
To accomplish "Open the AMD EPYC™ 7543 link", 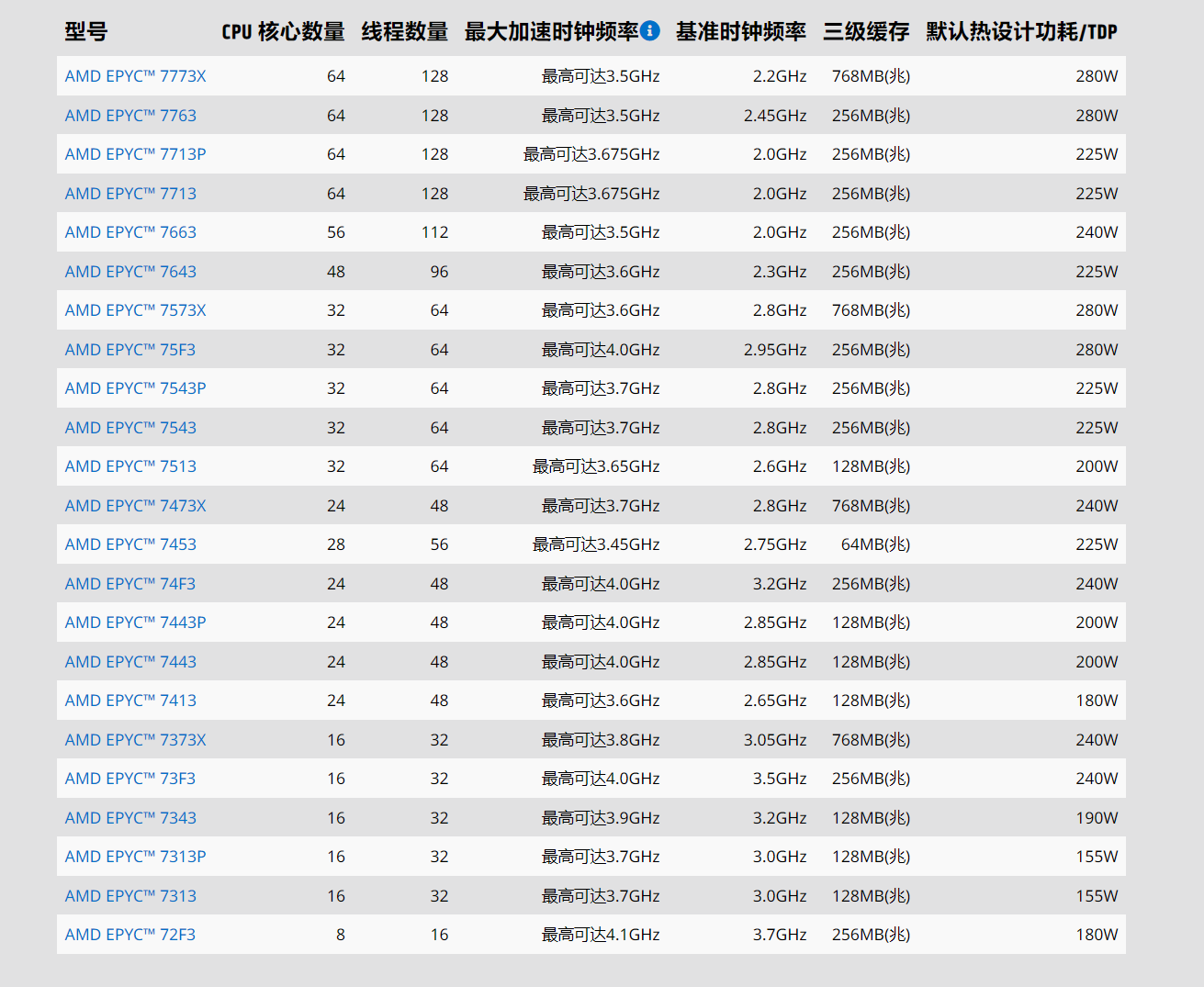I will coord(130,428).
